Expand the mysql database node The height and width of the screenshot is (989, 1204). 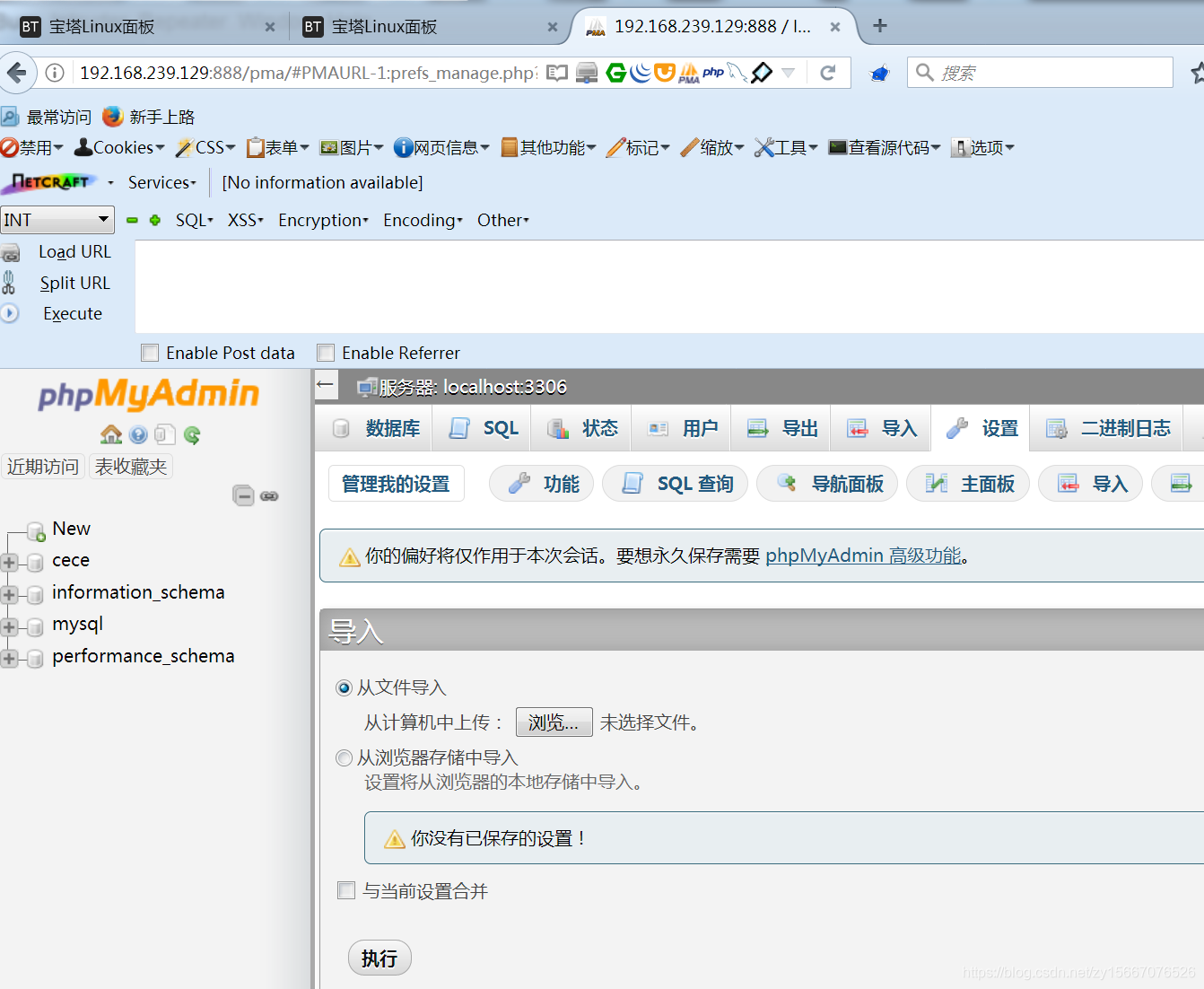click(x=9, y=626)
